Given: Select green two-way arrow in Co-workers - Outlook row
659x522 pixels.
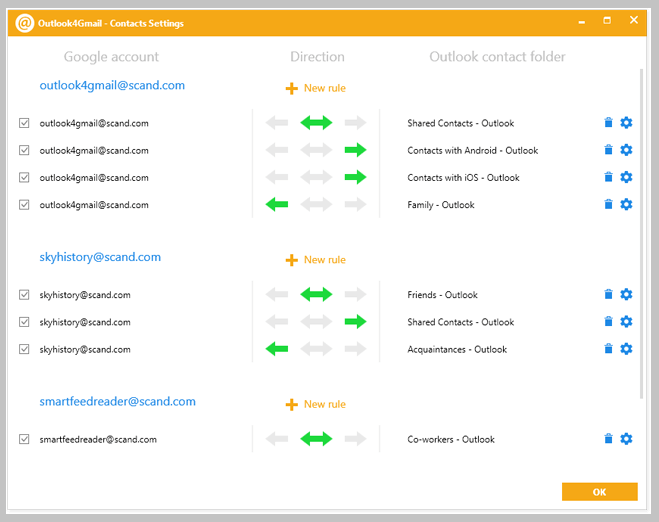Looking at the screenshot, I should coord(316,439).
